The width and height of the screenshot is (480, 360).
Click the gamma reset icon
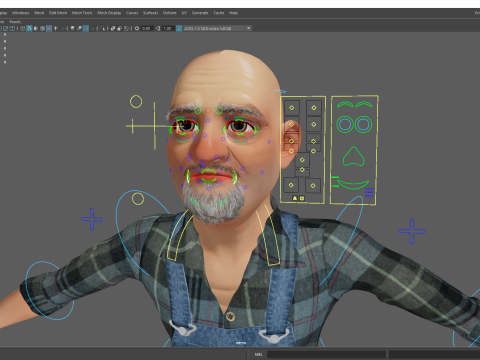pyautogui.click(x=158, y=28)
